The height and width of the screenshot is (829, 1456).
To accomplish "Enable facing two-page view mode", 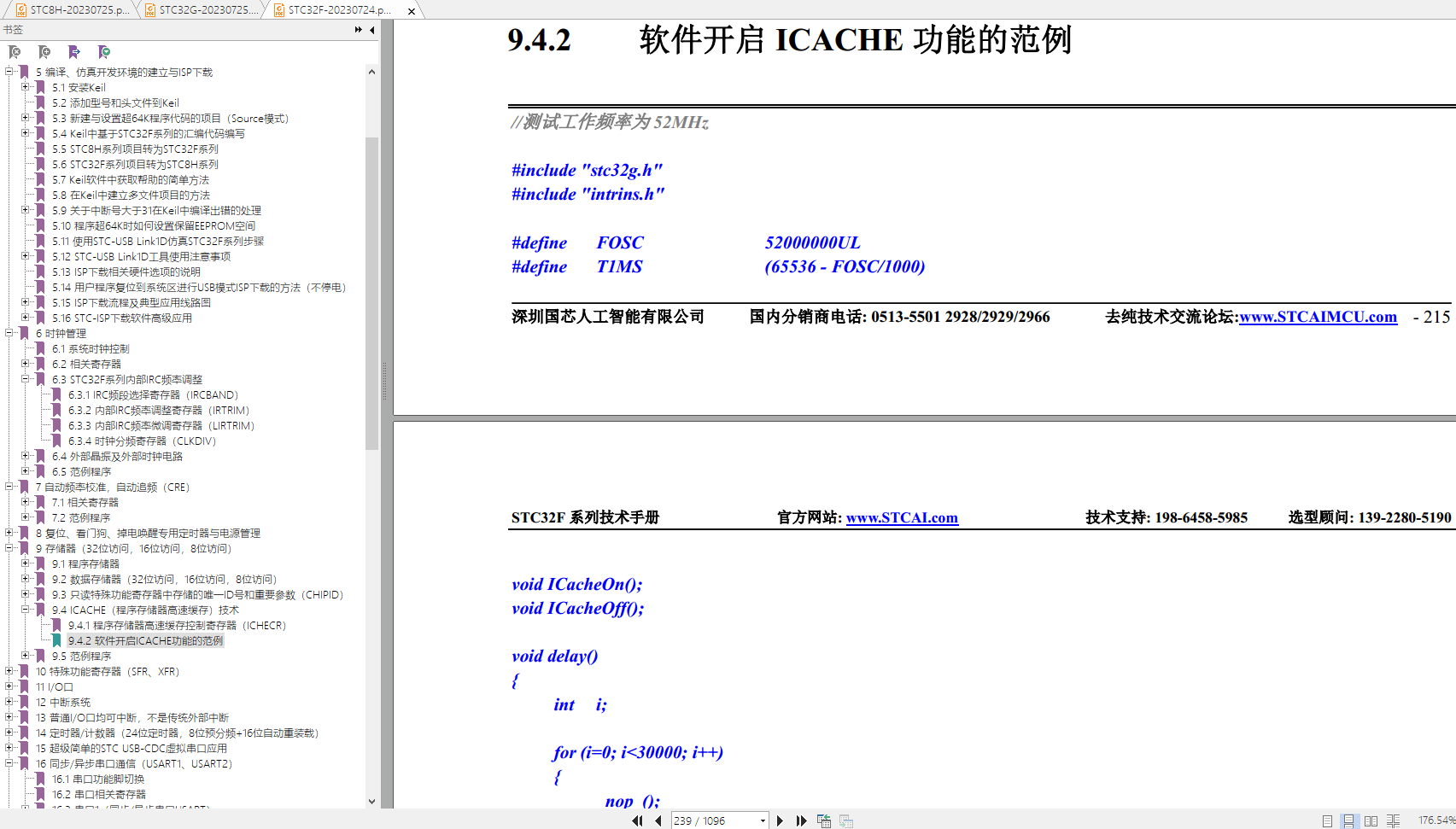I will pos(1371,820).
